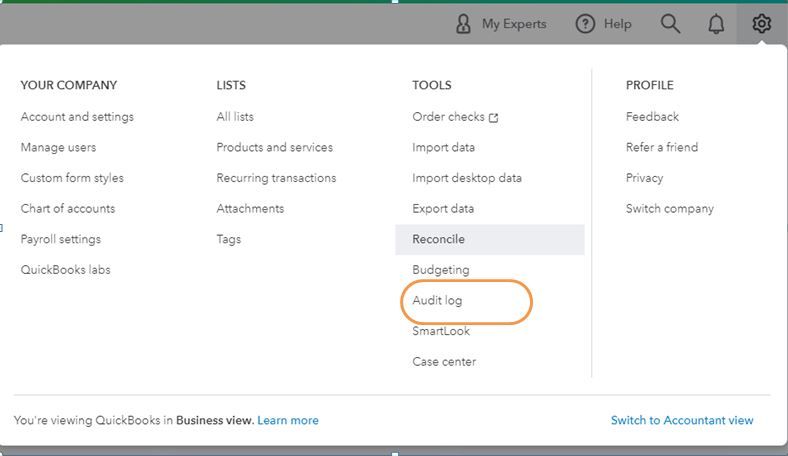Image resolution: width=788 pixels, height=456 pixels.
Task: Click the external link icon beside Order checks
Action: (494, 118)
